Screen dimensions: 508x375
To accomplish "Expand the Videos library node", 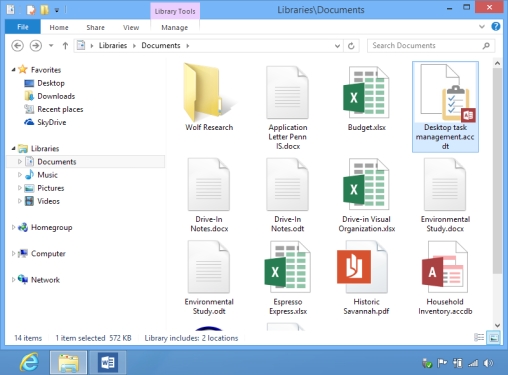I will click(20, 201).
